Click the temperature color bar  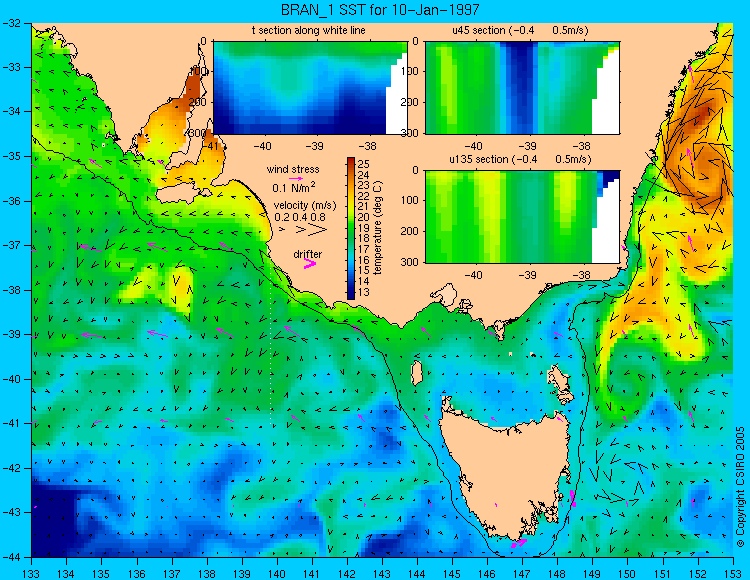click(351, 229)
